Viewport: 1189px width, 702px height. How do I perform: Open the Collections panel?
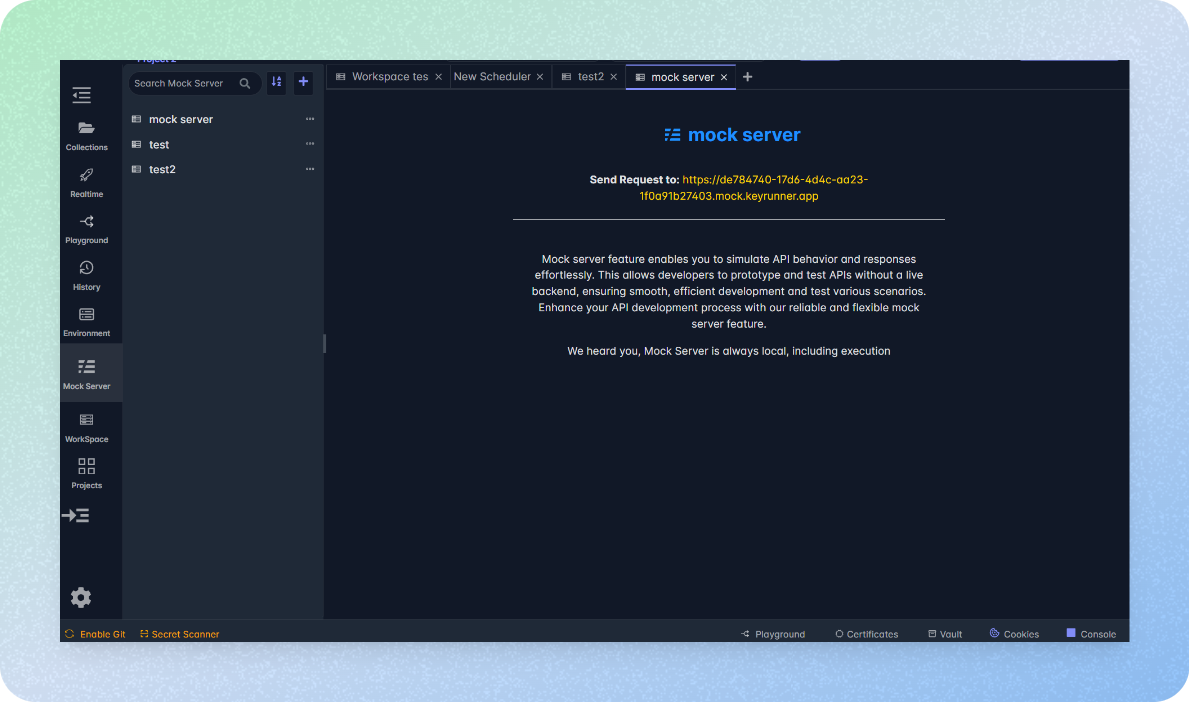(x=86, y=134)
